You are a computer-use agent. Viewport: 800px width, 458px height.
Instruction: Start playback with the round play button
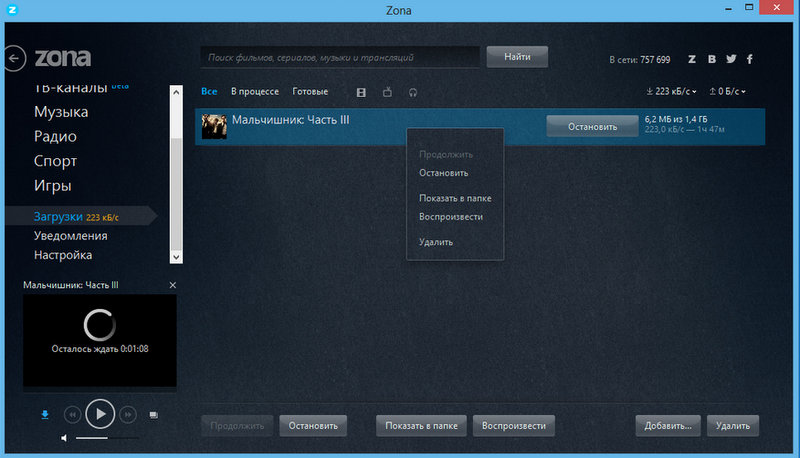pyautogui.click(x=100, y=414)
